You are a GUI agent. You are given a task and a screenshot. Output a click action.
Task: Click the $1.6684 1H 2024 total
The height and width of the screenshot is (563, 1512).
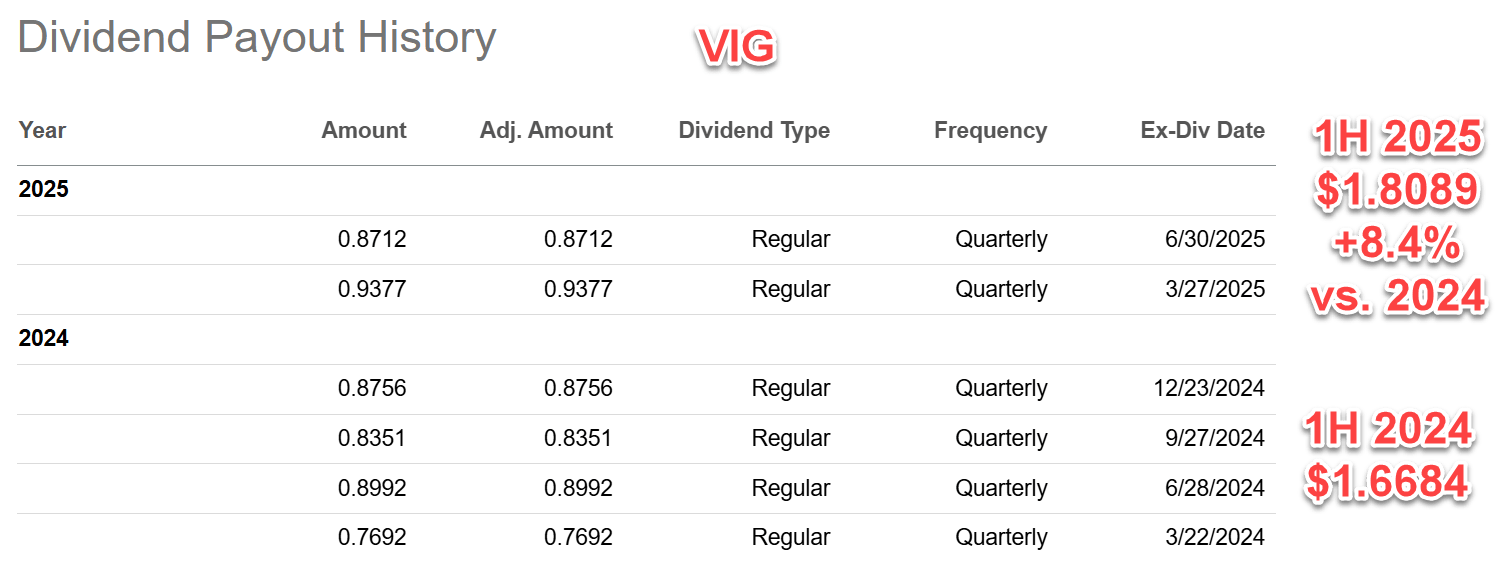click(1387, 482)
